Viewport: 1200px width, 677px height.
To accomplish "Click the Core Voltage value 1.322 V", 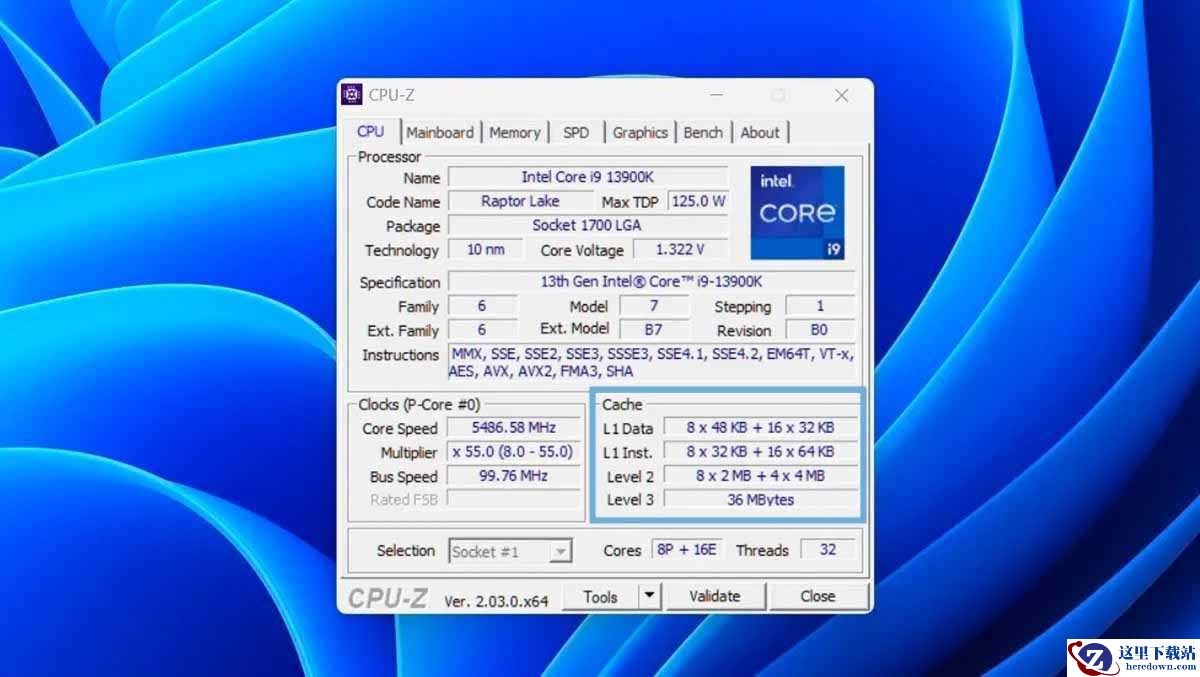I will pos(680,249).
